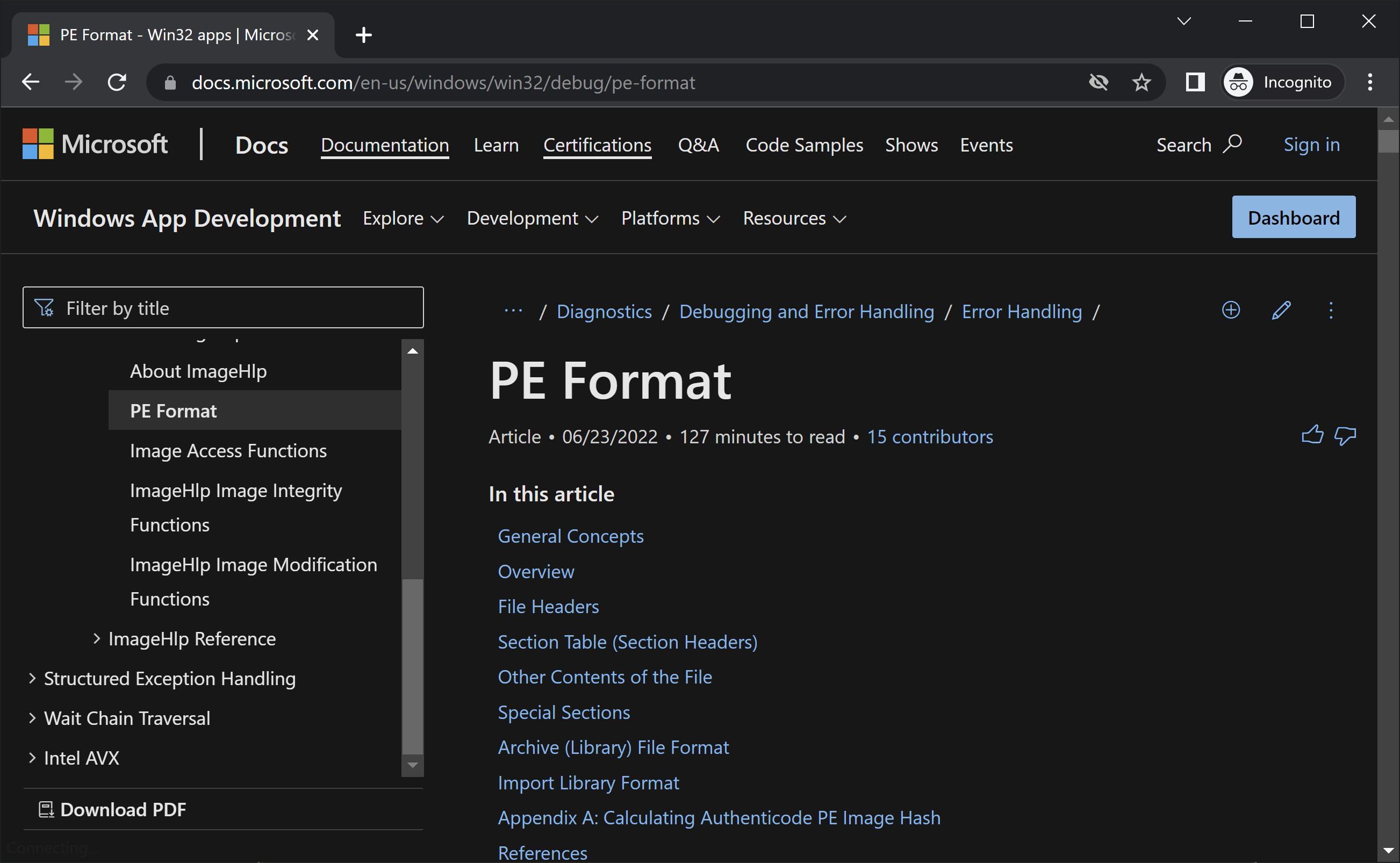
Task: Click the thumbs down feedback icon
Action: pyautogui.click(x=1345, y=436)
